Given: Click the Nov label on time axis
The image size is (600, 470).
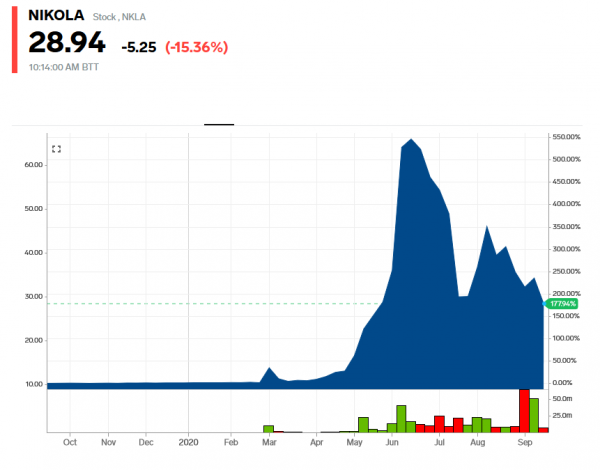Looking at the screenshot, I should [108, 442].
